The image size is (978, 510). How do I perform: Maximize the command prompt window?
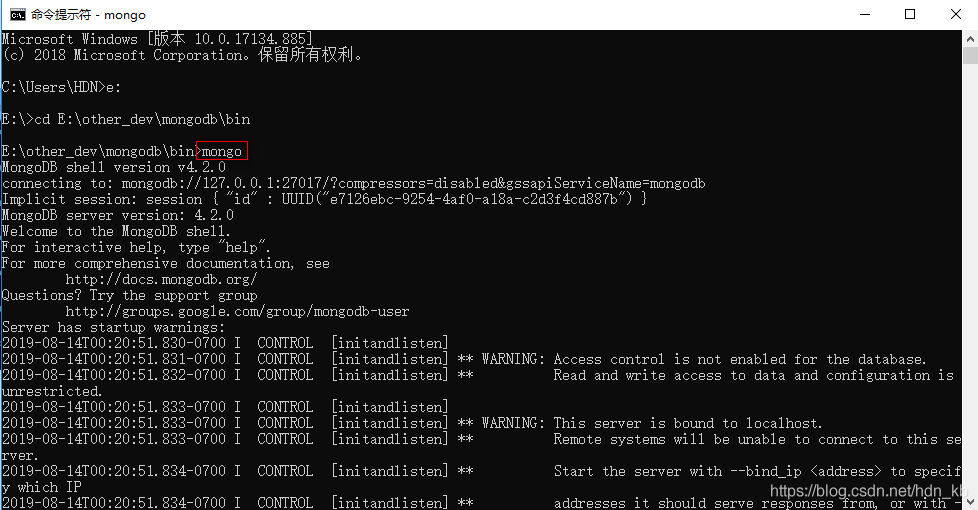(910, 14)
